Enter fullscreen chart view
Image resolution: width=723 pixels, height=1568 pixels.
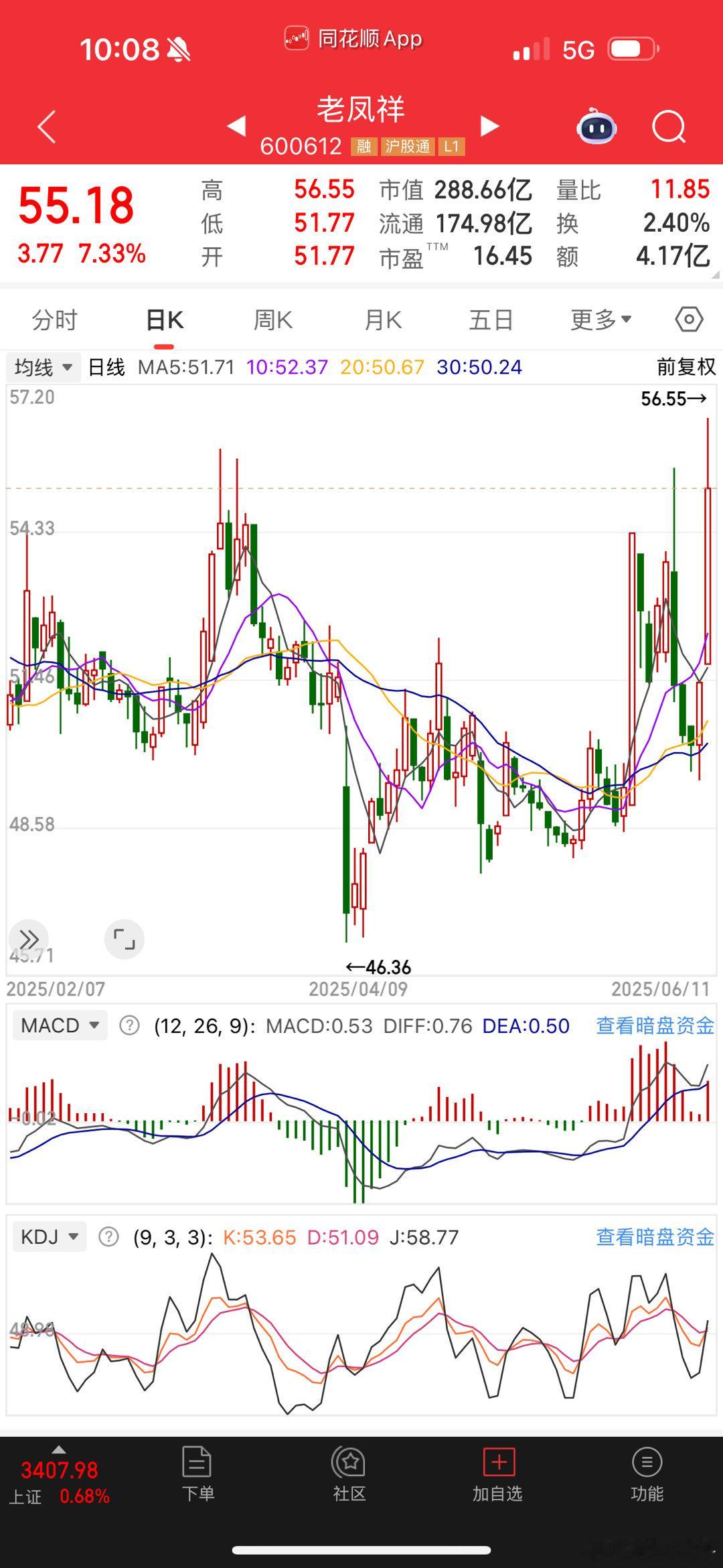pos(125,939)
